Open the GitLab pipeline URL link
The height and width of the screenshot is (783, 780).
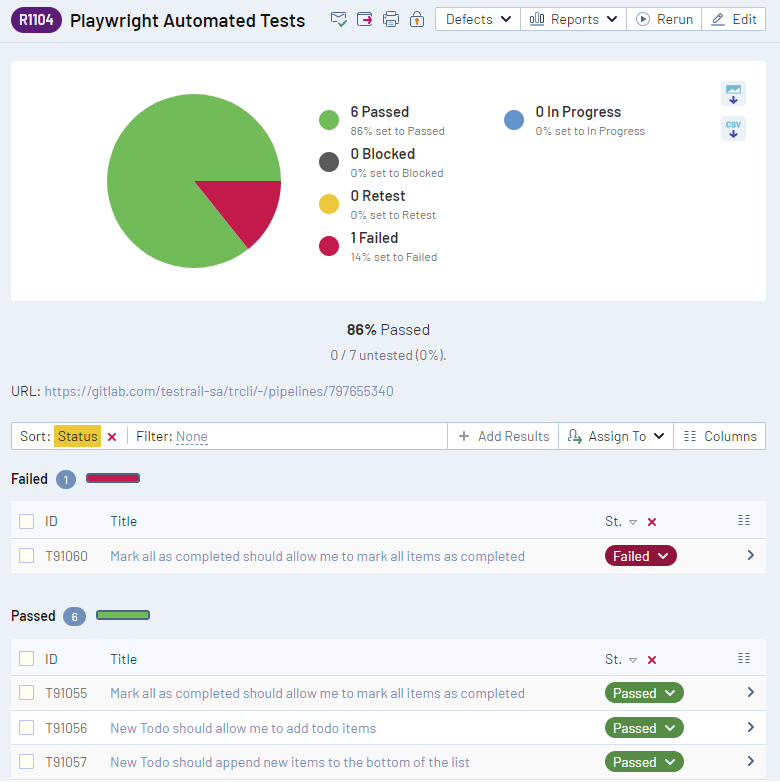coord(218,391)
